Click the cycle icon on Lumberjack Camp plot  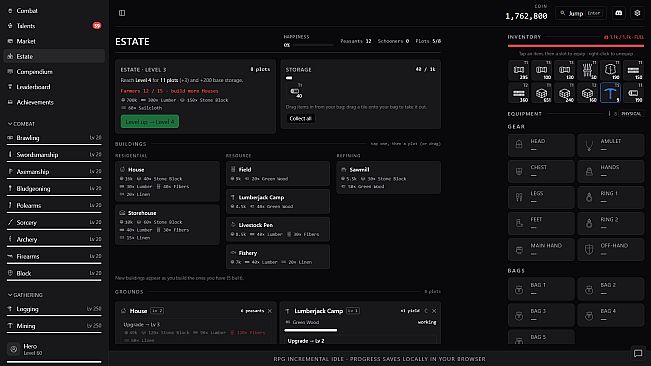(426, 311)
